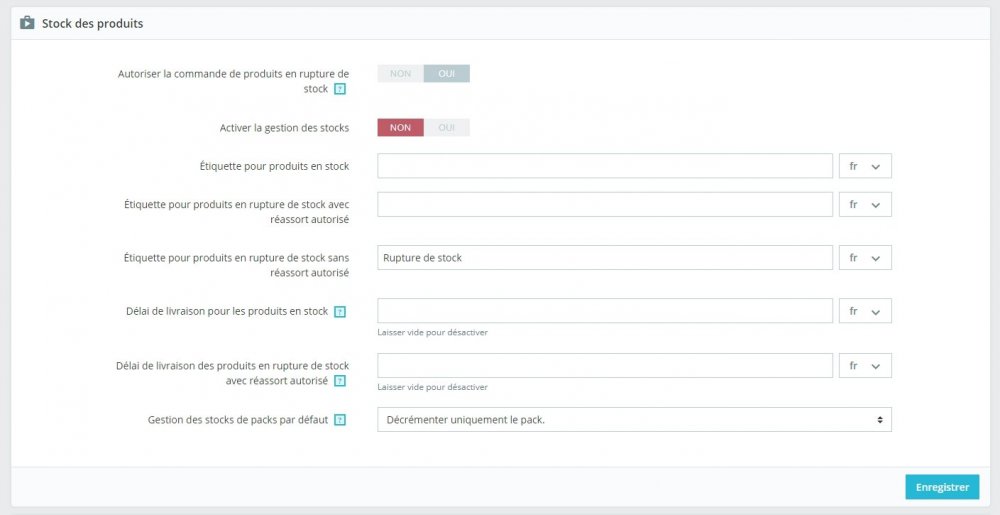Screen dimensions: 1000x515
Task: Click help icon for out-of-stock ordering
Action: (x=340, y=89)
